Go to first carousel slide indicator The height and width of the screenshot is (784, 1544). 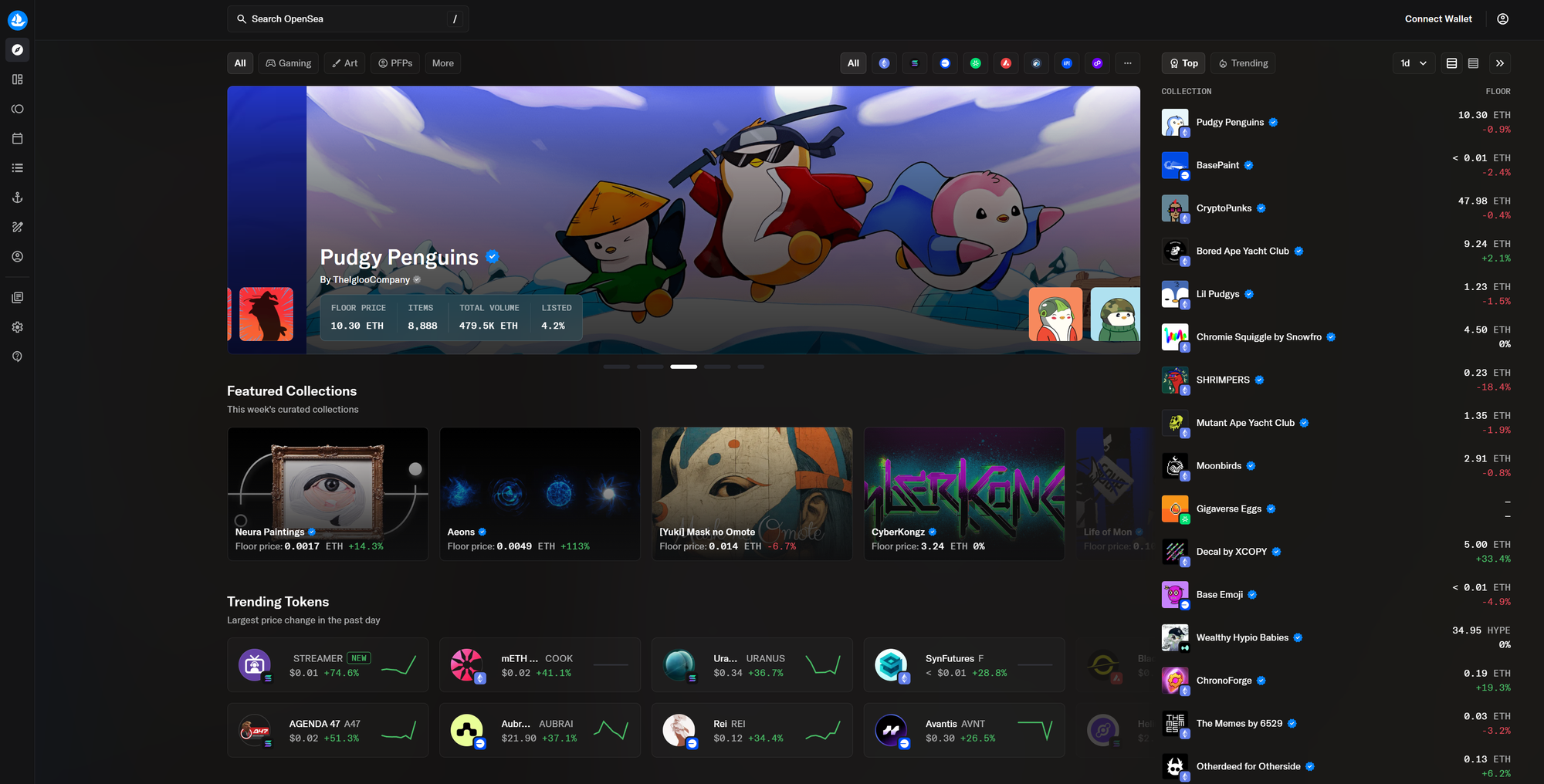(x=617, y=367)
